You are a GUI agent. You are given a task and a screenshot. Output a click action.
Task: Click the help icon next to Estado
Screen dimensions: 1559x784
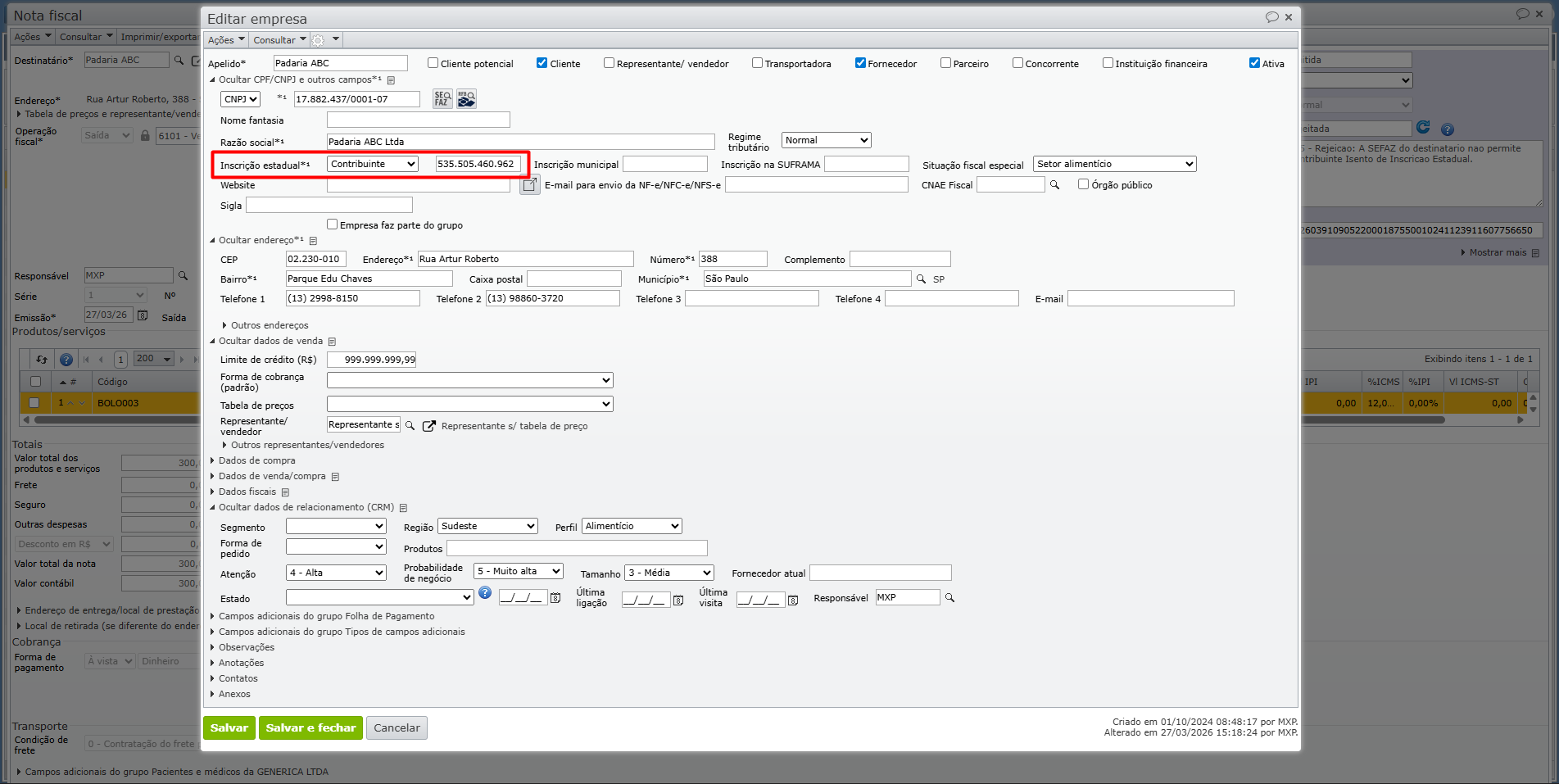tap(485, 593)
